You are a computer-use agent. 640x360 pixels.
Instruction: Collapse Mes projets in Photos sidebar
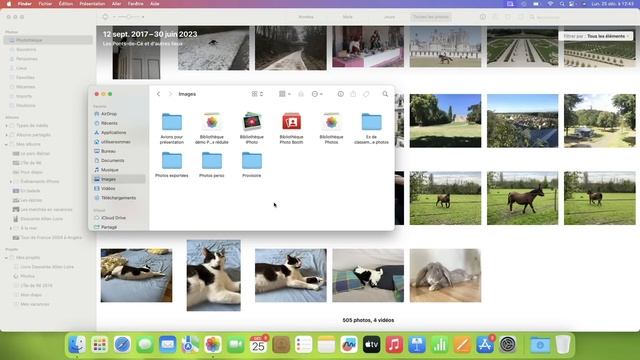click(x=7, y=258)
